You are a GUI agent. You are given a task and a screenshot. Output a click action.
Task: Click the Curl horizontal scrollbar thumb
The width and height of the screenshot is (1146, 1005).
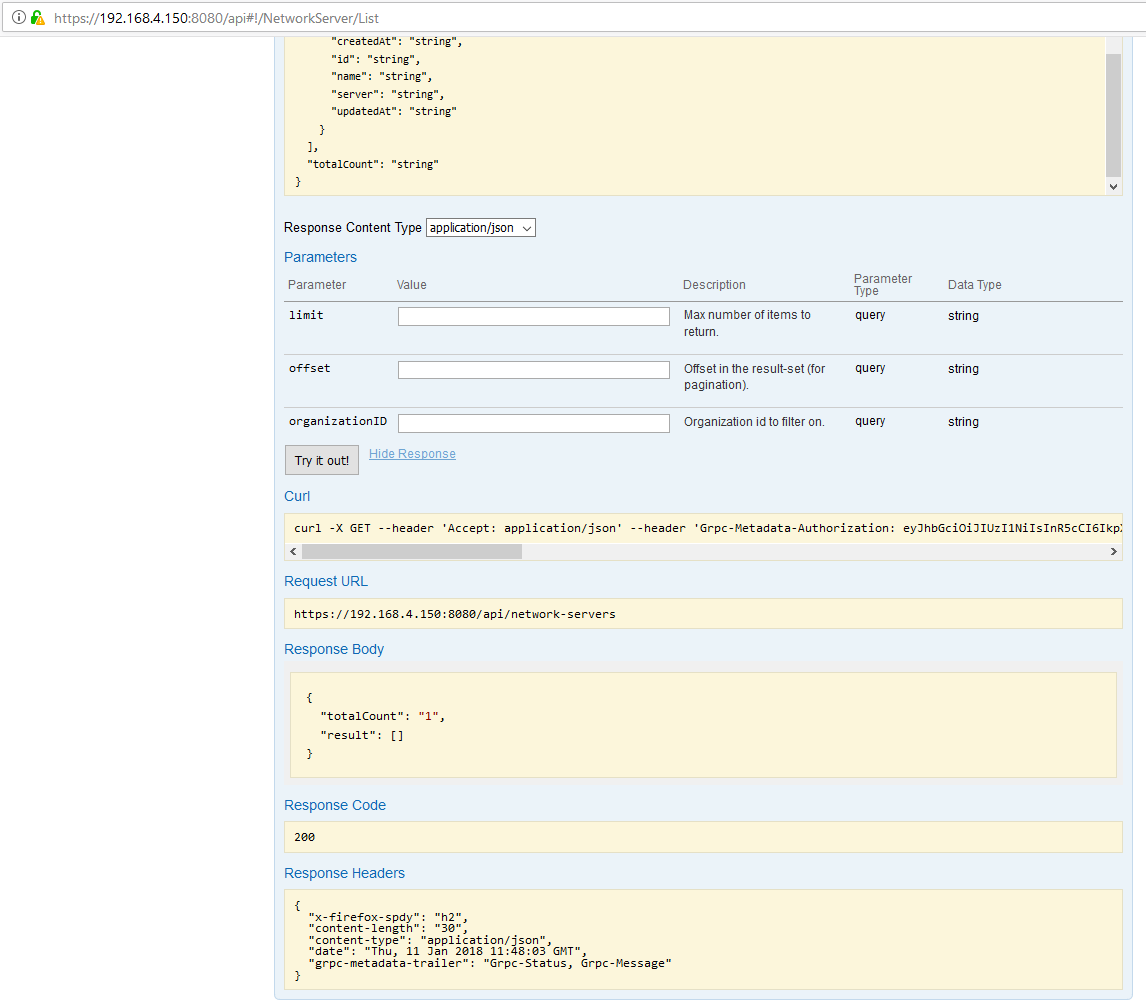click(x=412, y=552)
